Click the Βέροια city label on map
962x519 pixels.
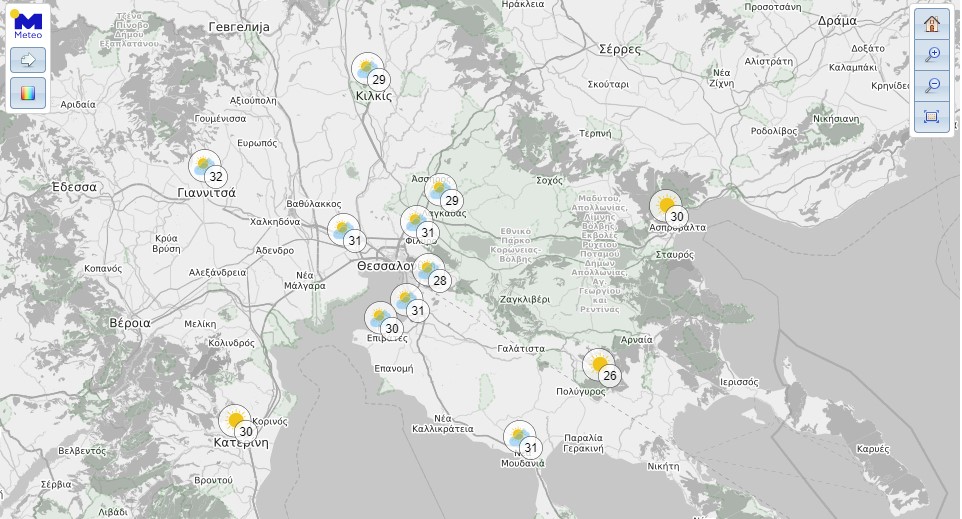[130, 323]
